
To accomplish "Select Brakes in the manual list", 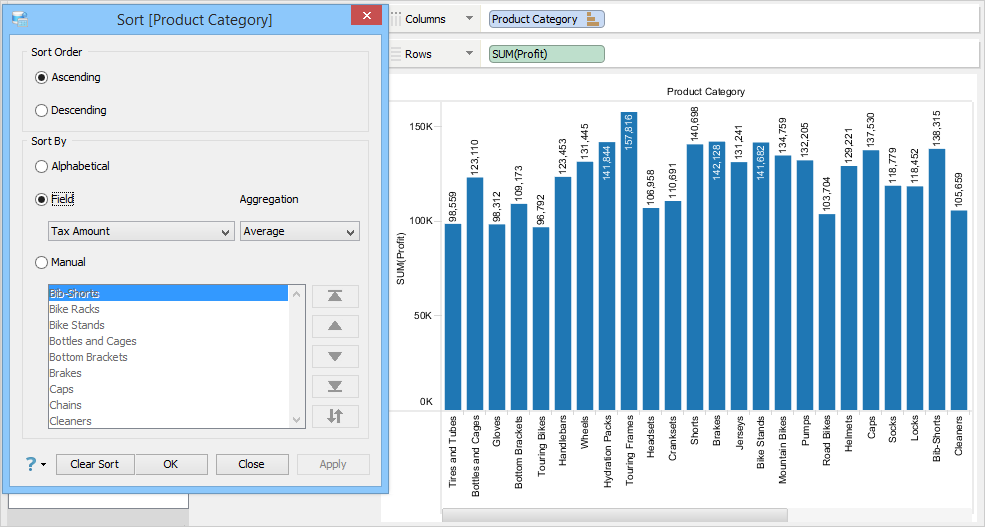I will point(168,373).
